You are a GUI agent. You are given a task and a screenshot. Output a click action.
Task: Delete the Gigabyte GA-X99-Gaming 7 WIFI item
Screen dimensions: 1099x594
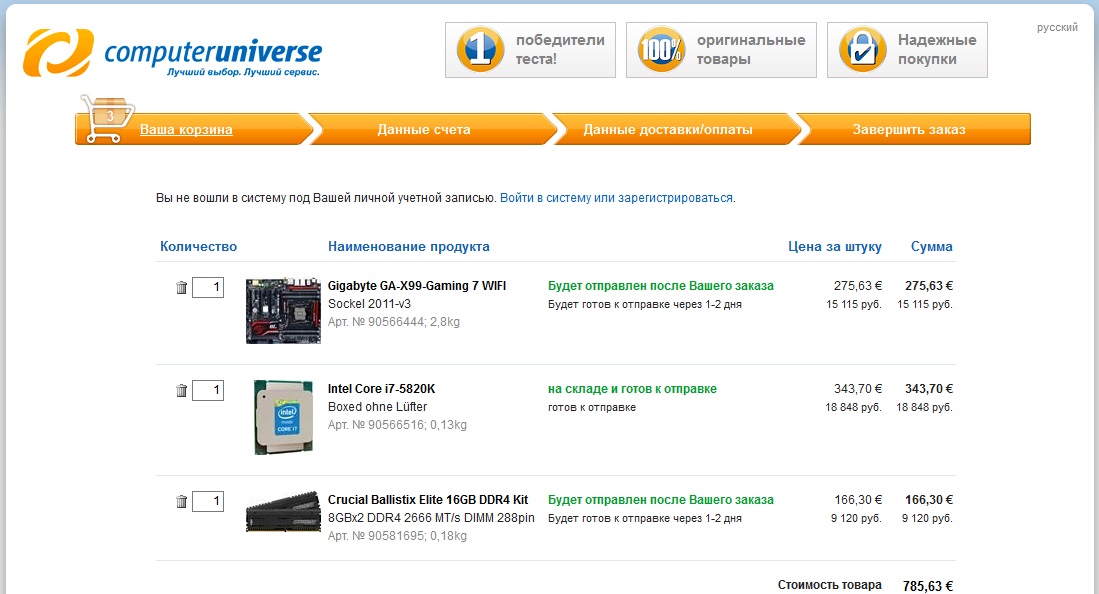pyautogui.click(x=182, y=288)
